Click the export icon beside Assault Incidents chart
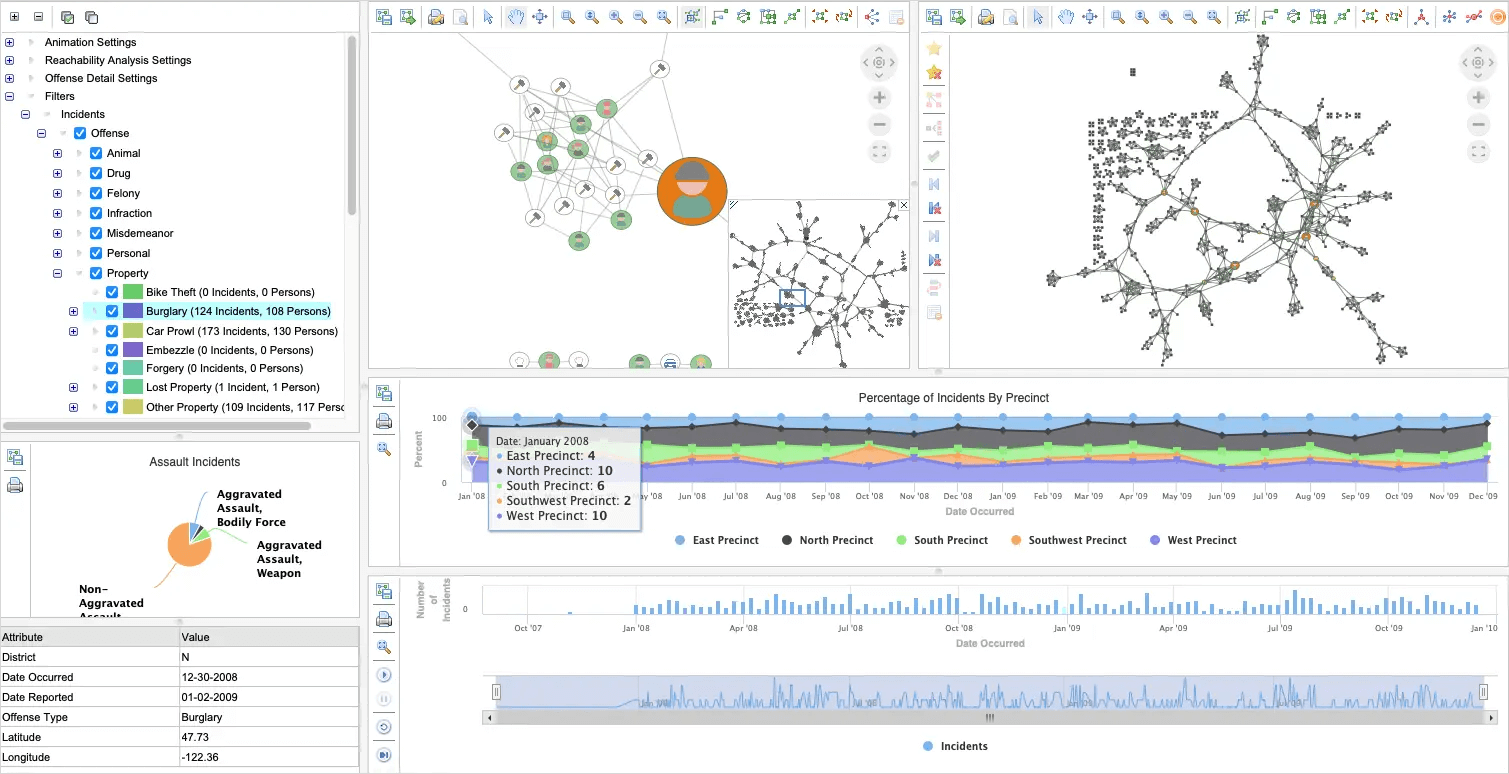1509x774 pixels. coord(15,457)
